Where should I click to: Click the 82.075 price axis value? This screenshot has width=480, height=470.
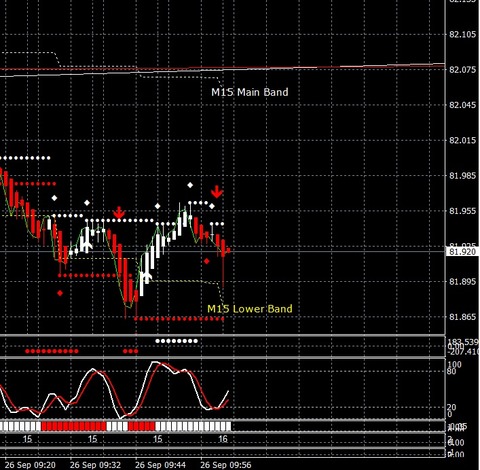463,70
